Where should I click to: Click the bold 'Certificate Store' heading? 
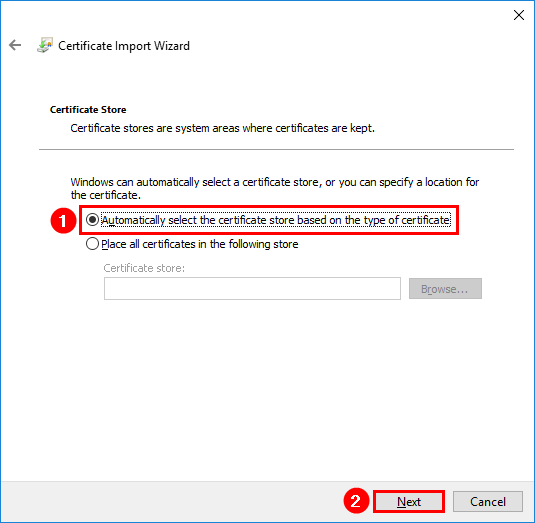[88, 110]
